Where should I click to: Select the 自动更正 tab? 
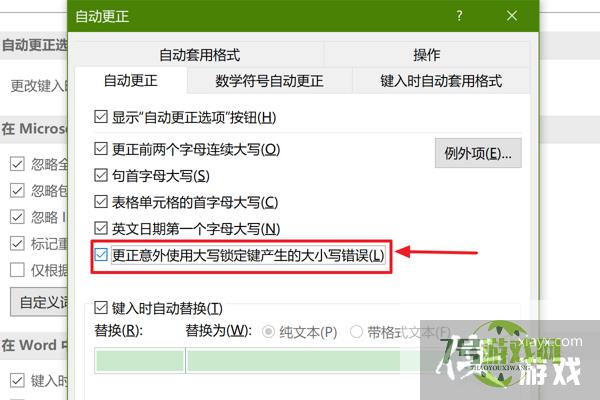click(130, 80)
